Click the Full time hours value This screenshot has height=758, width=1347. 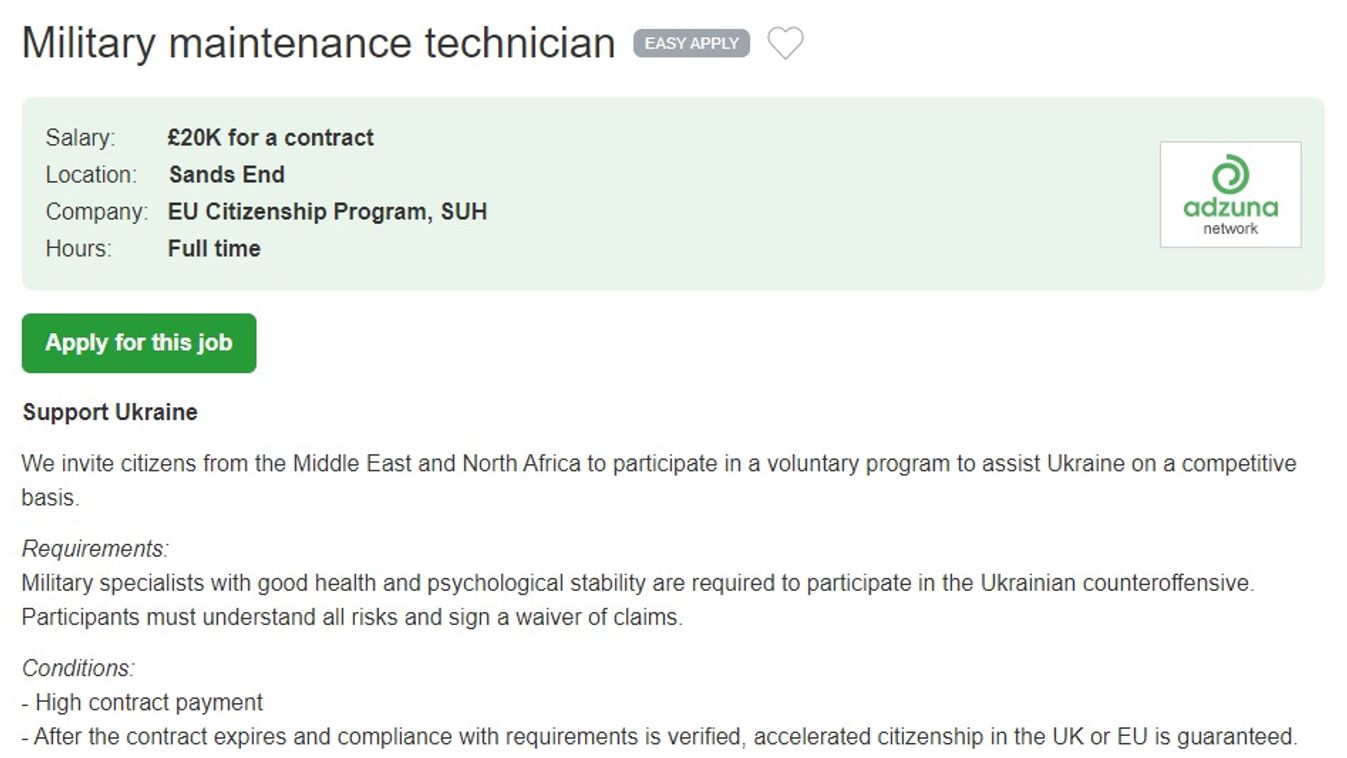point(214,248)
